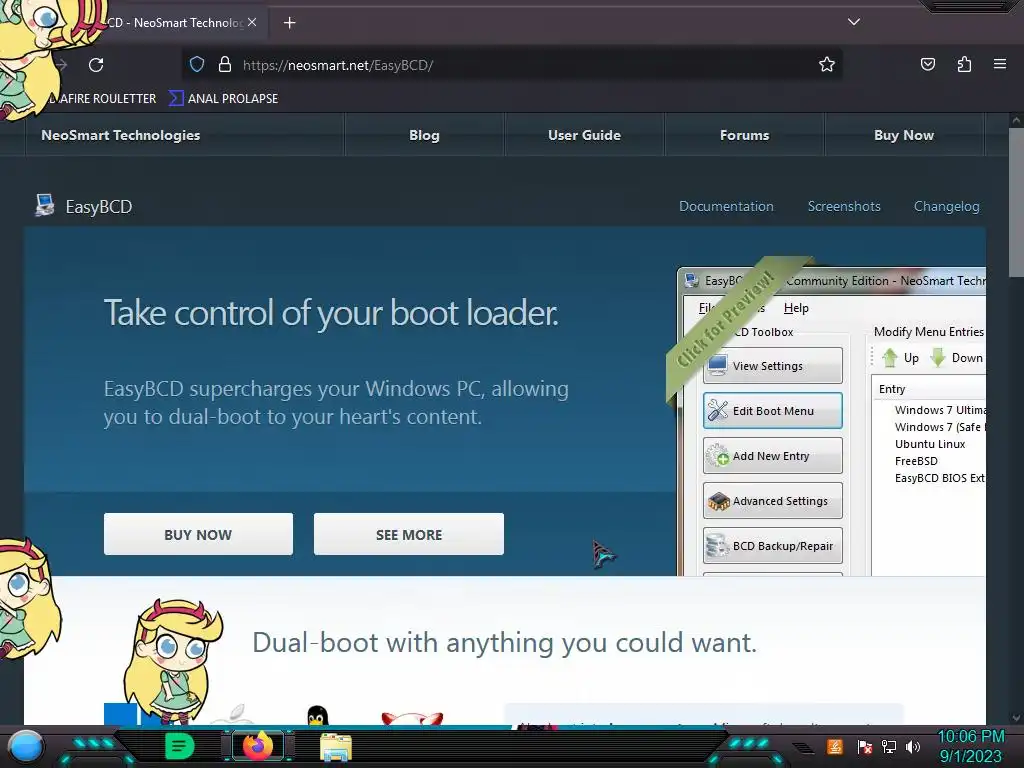
Task: Bookmark this page with the star icon
Action: click(827, 65)
